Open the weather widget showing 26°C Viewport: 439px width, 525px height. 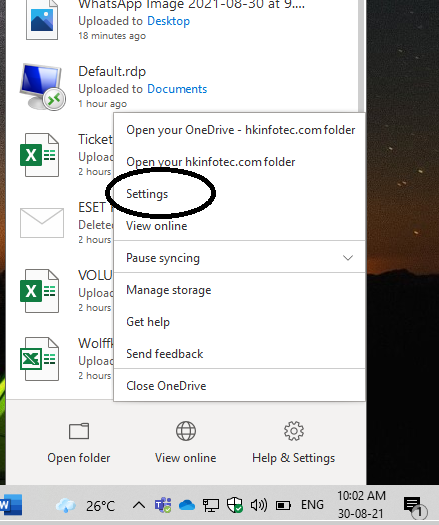(85, 506)
